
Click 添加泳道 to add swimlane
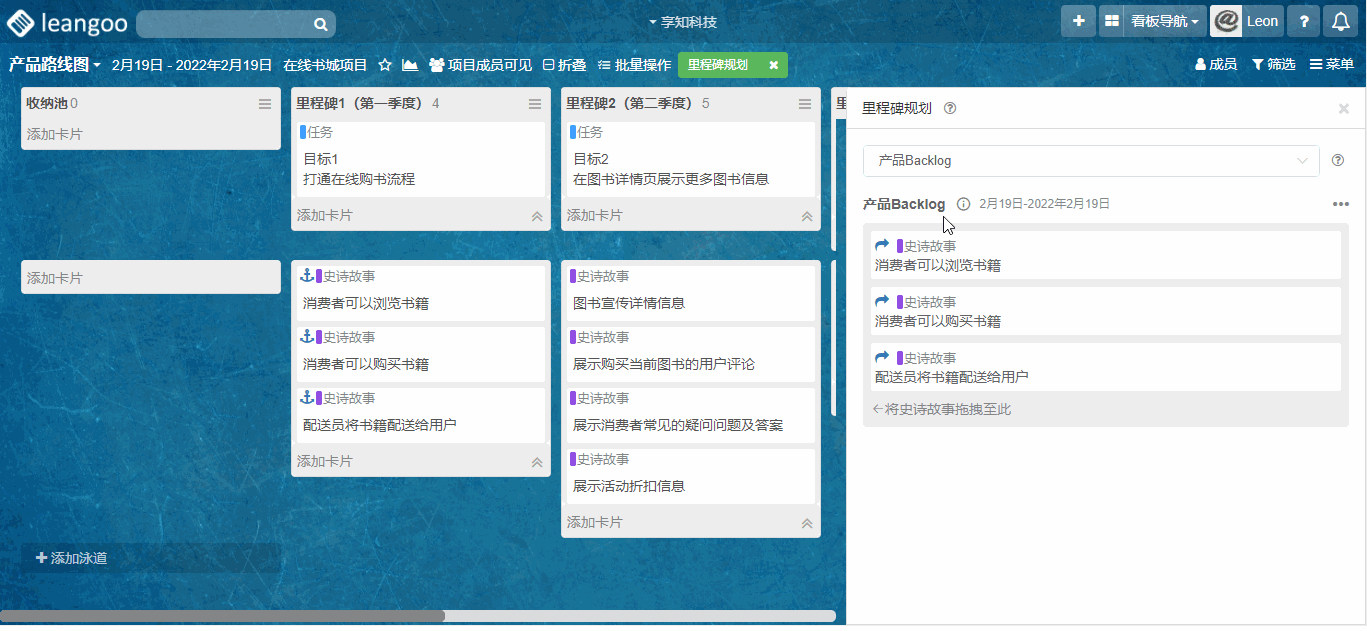(x=71, y=558)
